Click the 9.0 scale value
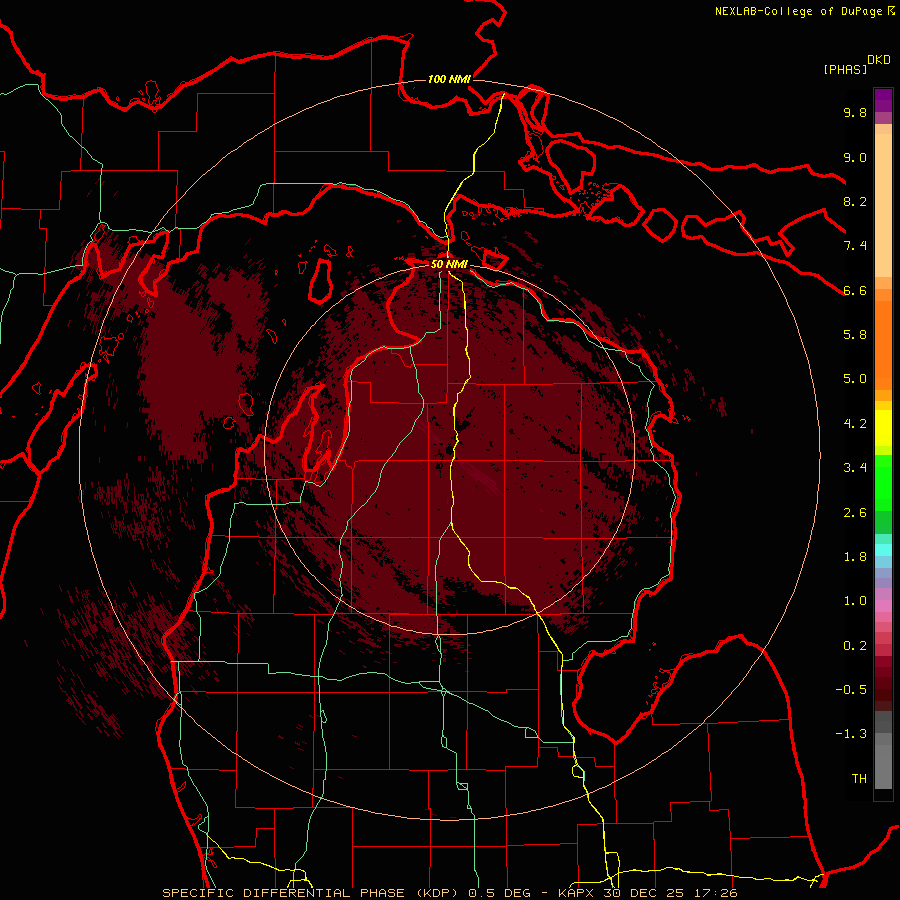The width and height of the screenshot is (900, 900). pos(855,157)
